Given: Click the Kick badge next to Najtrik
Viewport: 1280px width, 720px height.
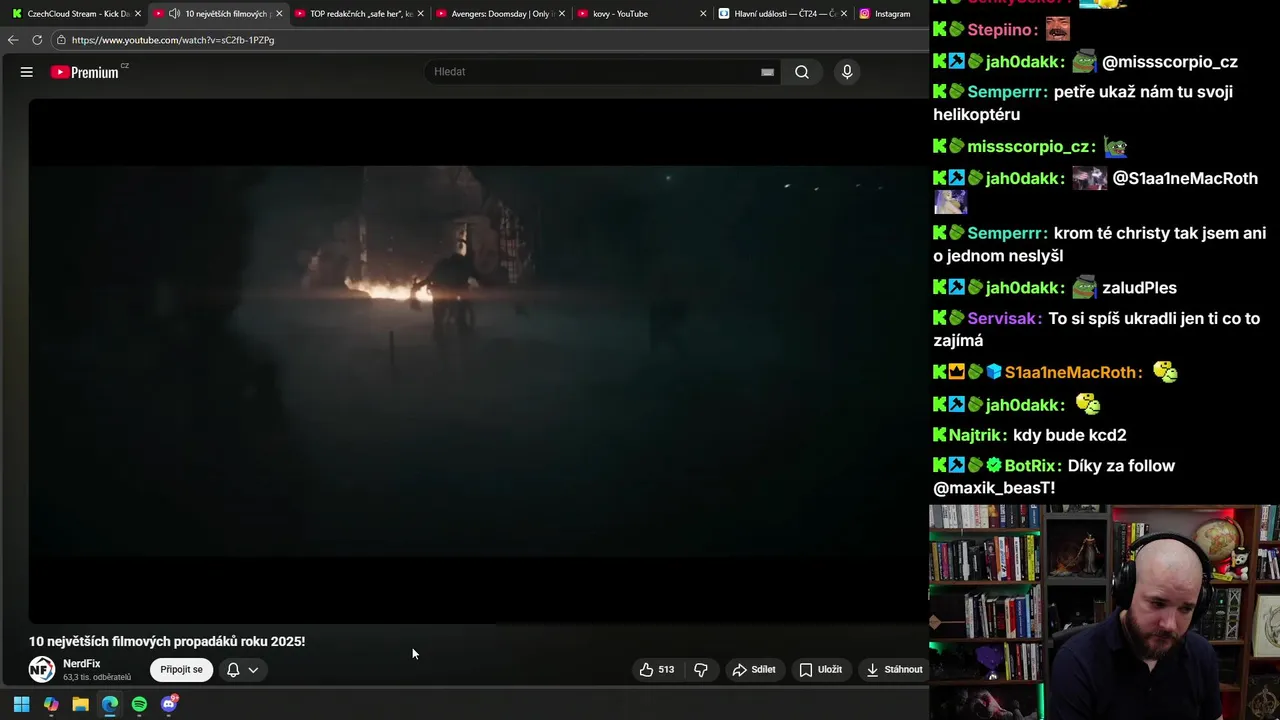Looking at the screenshot, I should [940, 435].
